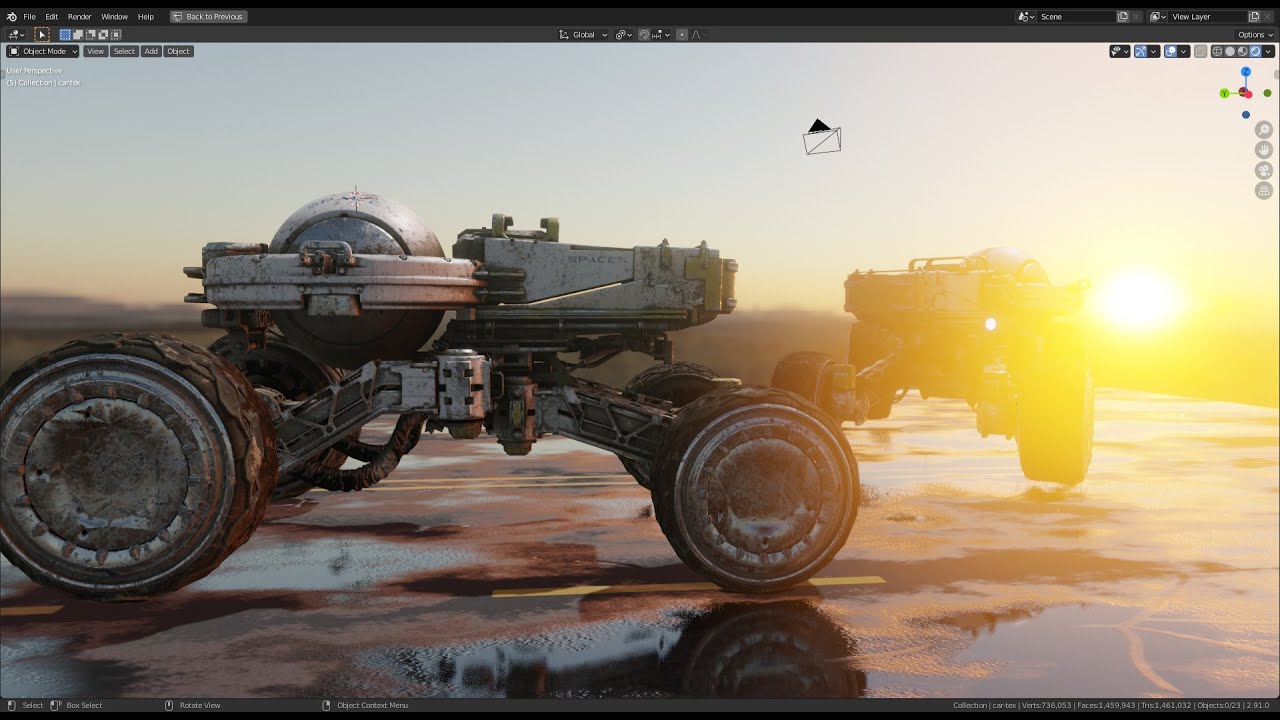Switch to Wireframe viewport shading
This screenshot has height=720, width=1280.
point(1217,51)
